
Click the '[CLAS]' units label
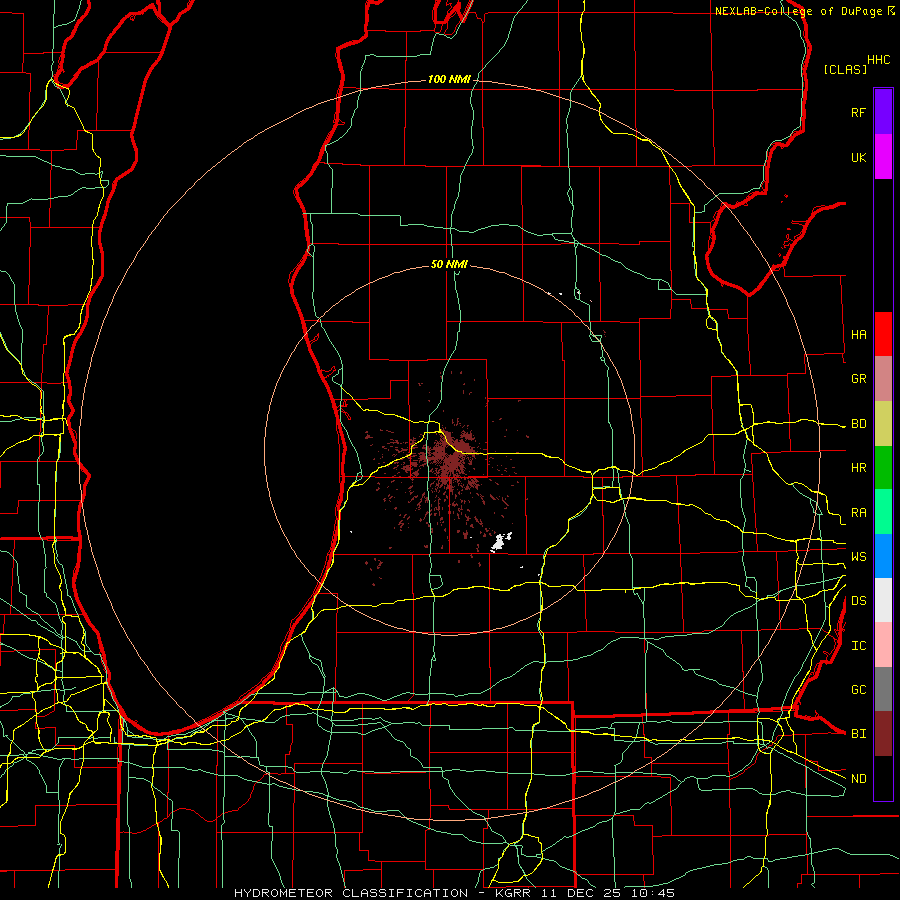pyautogui.click(x=845, y=69)
